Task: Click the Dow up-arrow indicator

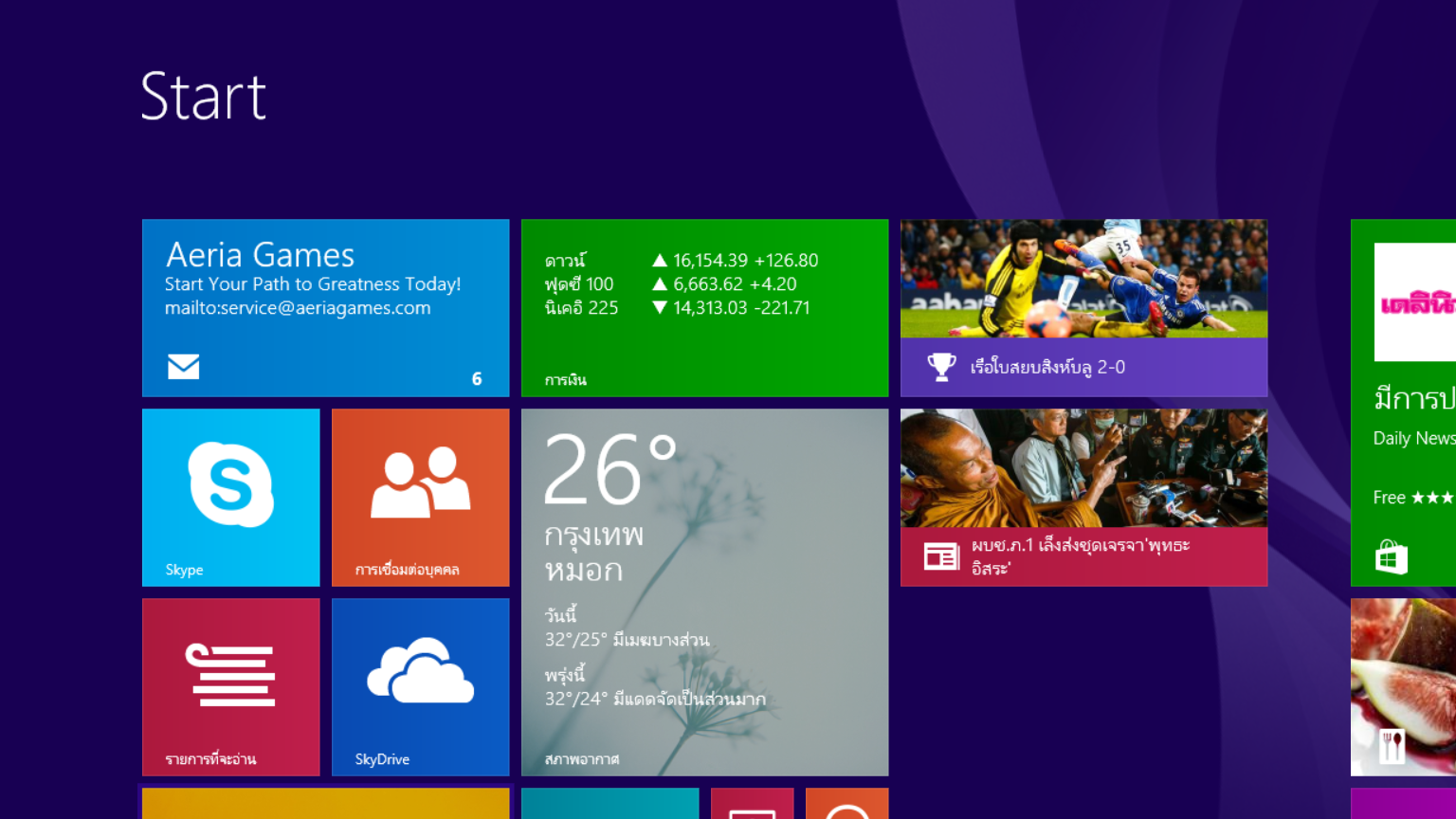Action: (660, 260)
